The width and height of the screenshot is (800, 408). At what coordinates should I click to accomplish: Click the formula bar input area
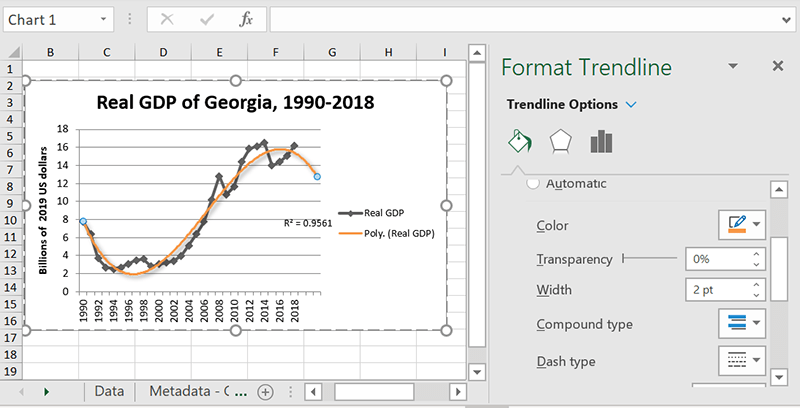(x=524, y=19)
